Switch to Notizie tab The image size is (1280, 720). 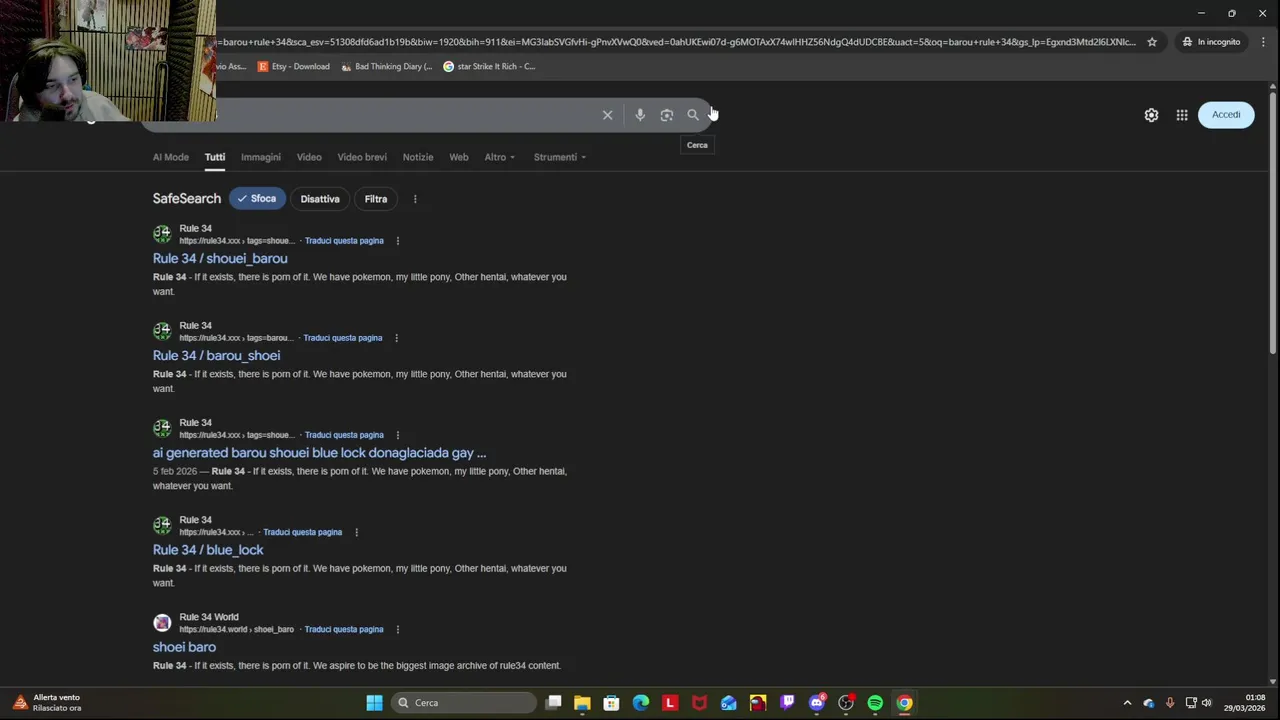[418, 157]
